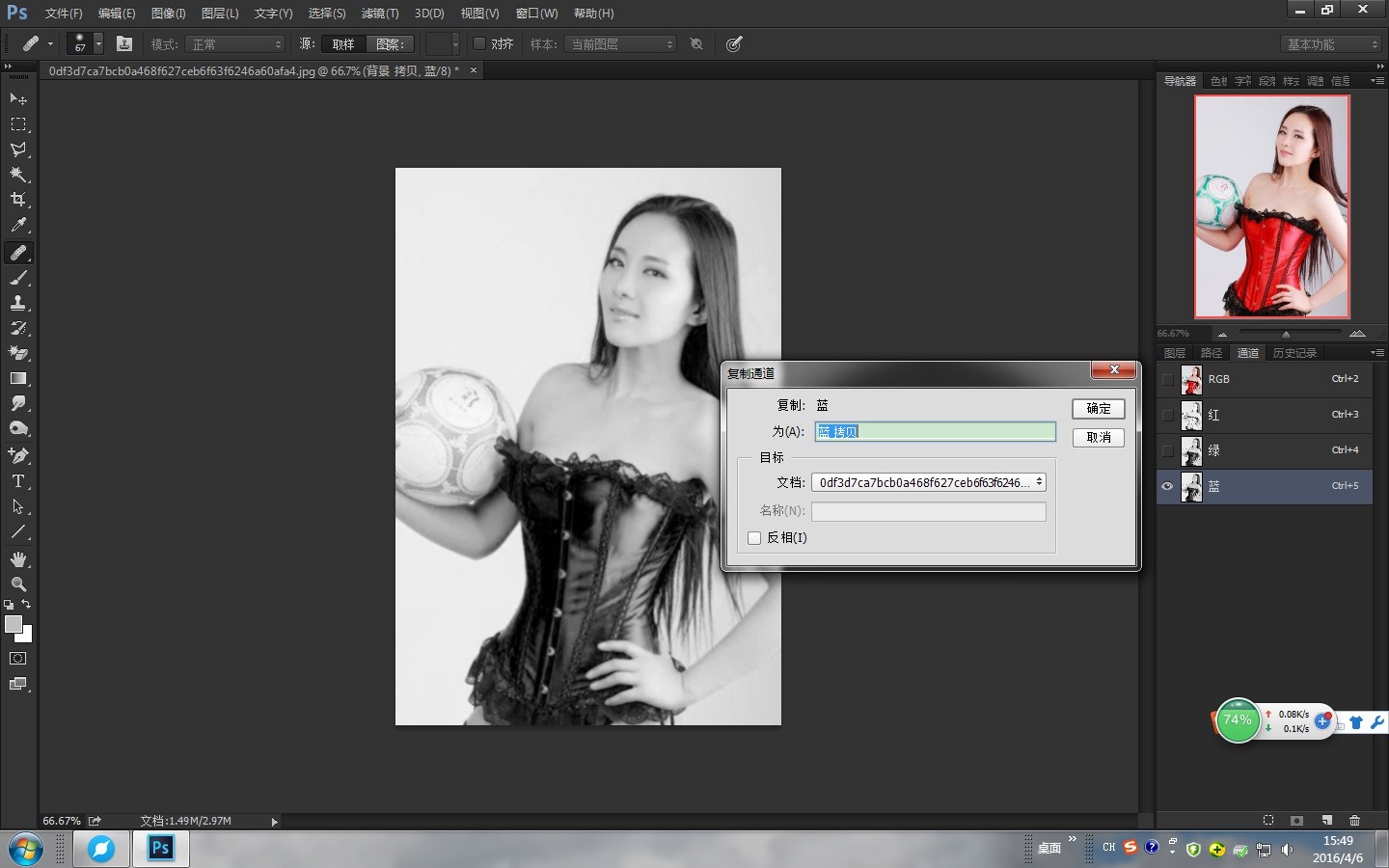
Task: Open the 模式 dropdown
Action: pyautogui.click(x=235, y=44)
